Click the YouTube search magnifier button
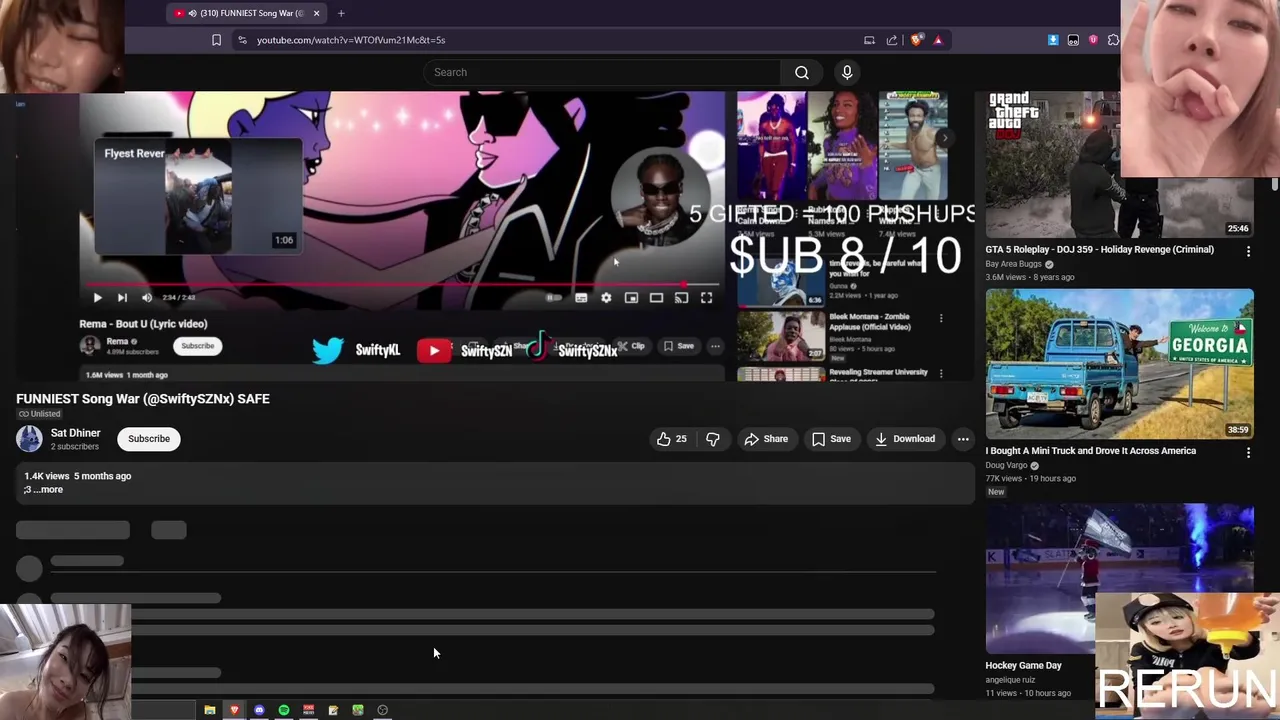 pos(802,72)
